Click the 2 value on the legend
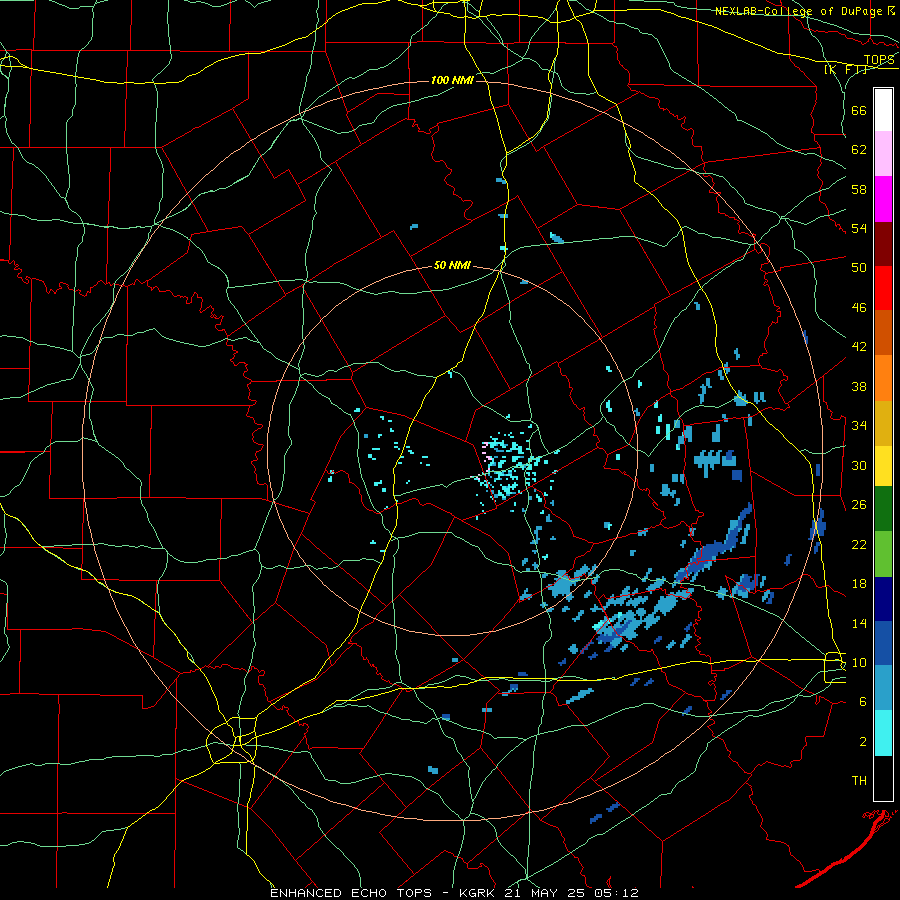900x900 pixels. (x=863, y=742)
